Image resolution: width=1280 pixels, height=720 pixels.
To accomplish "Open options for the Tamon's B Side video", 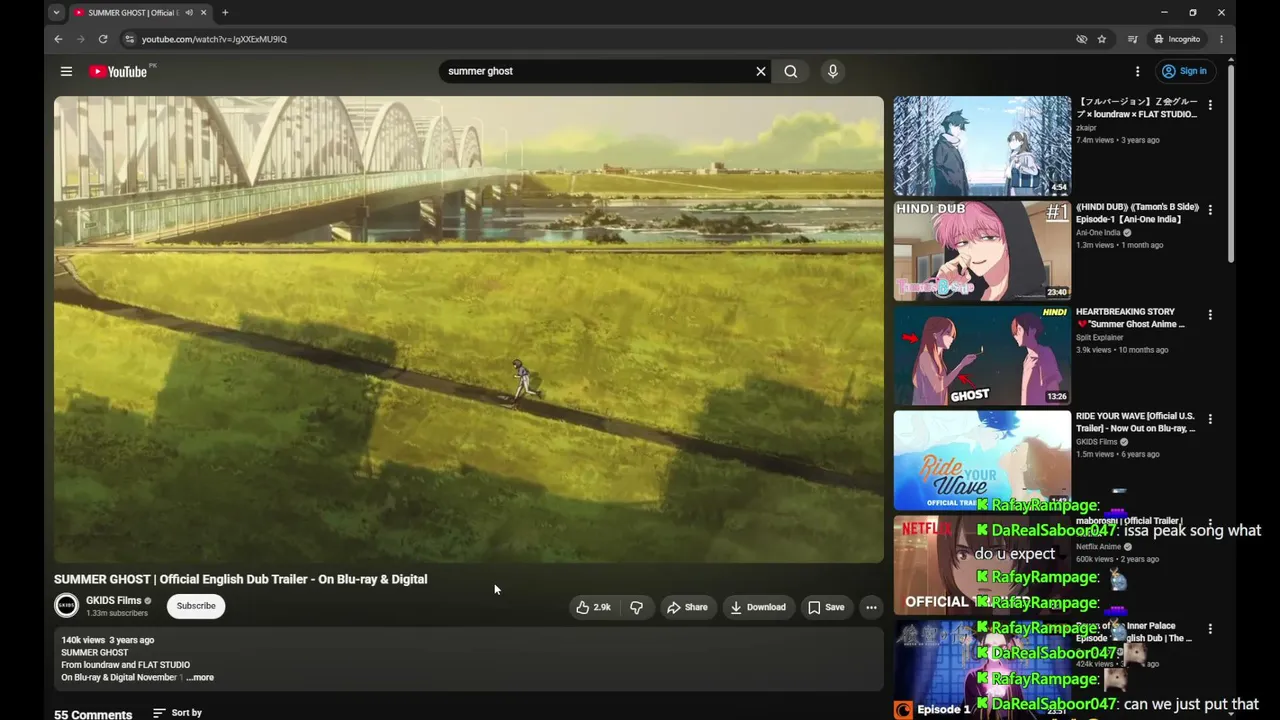I will pos(1210,210).
